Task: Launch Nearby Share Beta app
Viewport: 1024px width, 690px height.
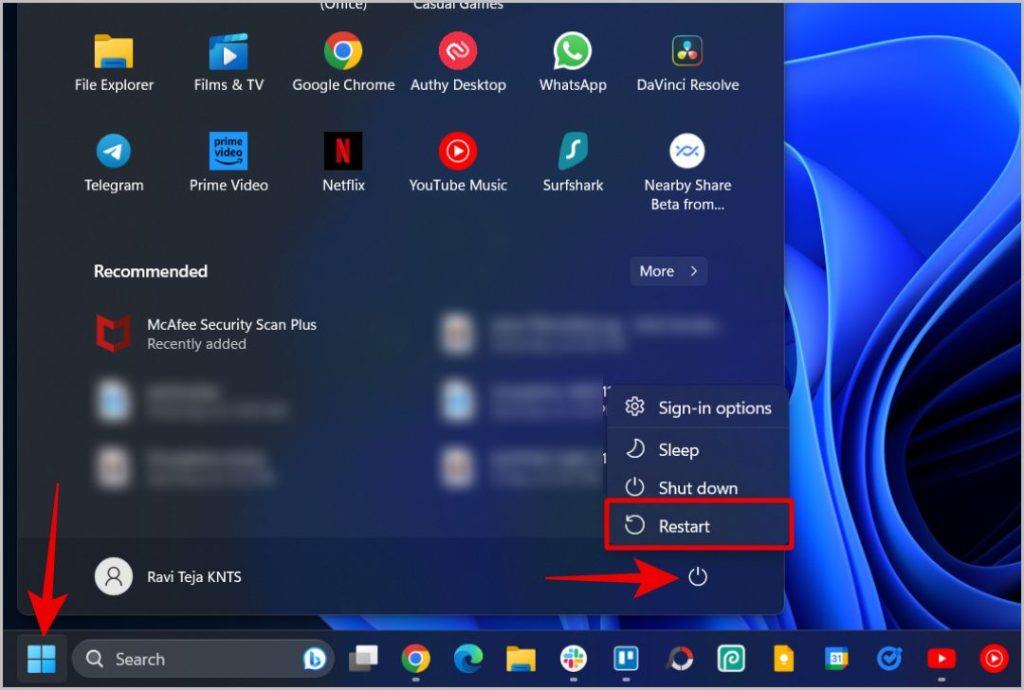Action: pyautogui.click(x=688, y=172)
